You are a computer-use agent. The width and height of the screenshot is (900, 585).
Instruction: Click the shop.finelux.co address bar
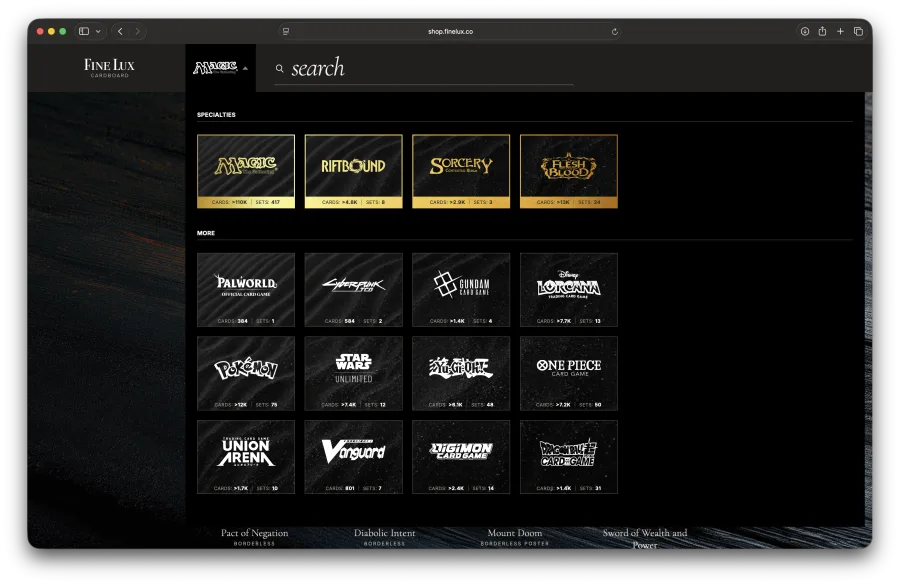tap(450, 32)
